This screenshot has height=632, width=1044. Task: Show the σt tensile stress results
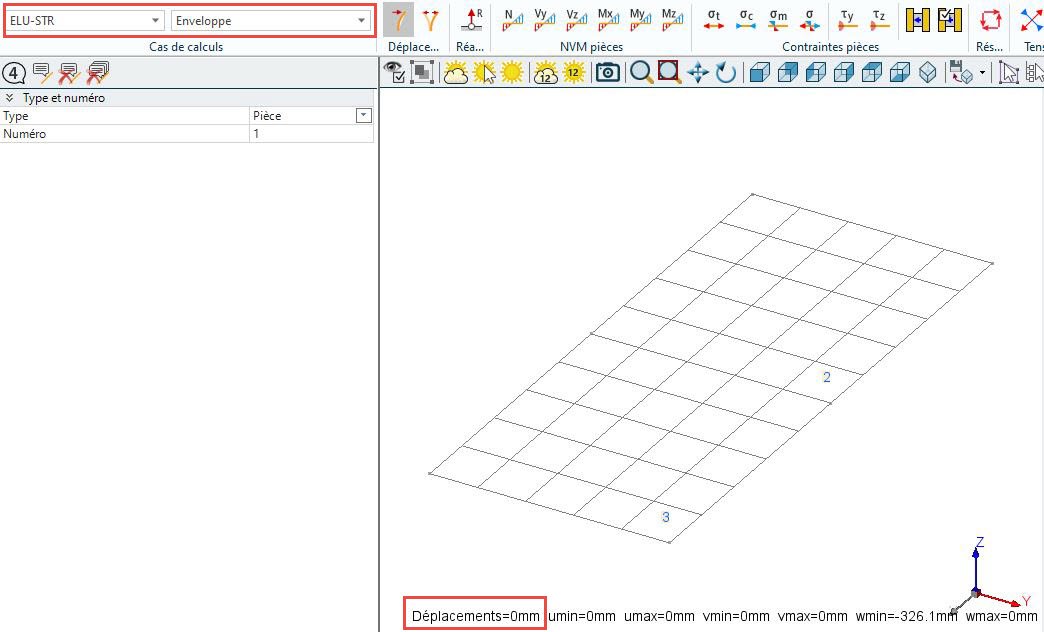point(714,20)
